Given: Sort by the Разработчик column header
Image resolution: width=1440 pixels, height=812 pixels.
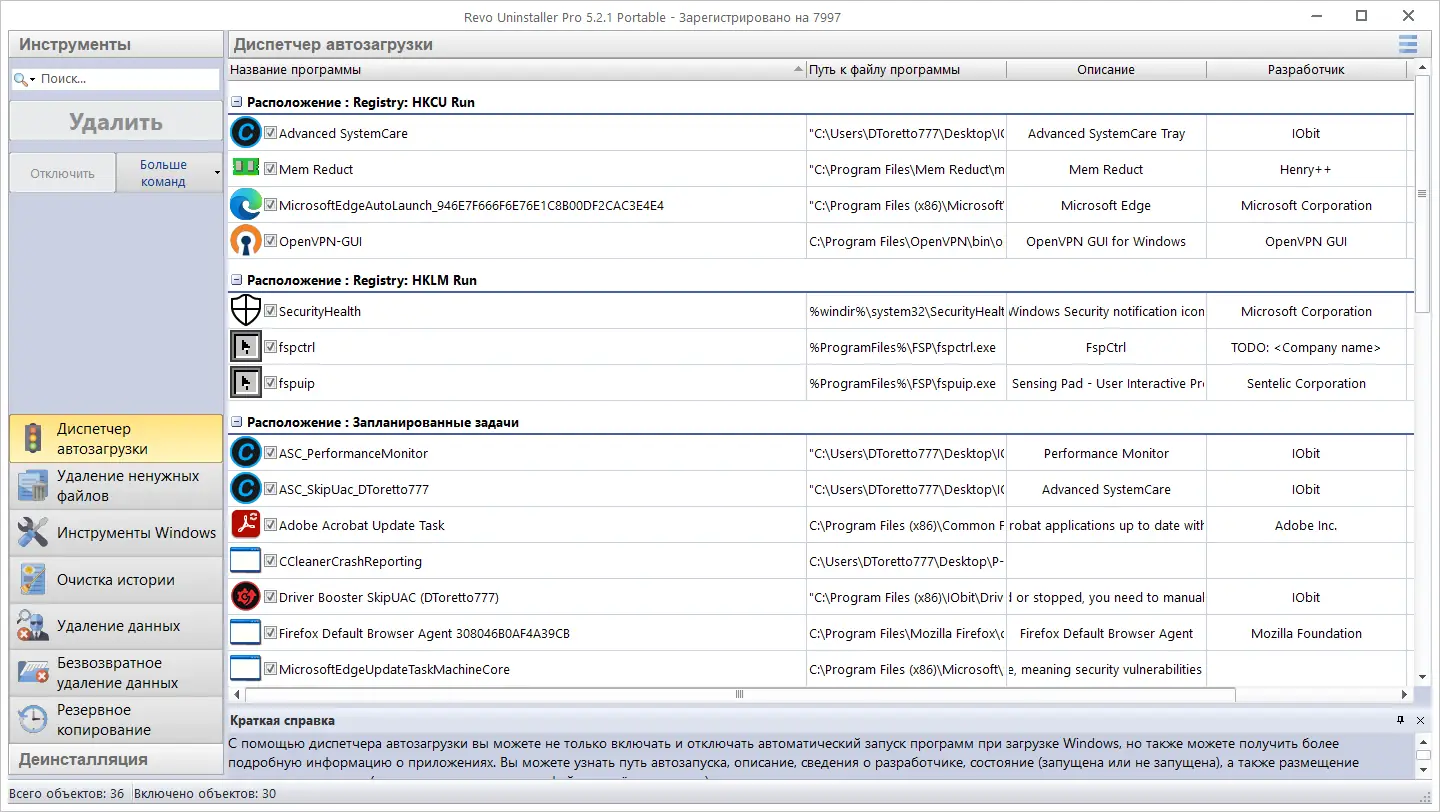Looking at the screenshot, I should point(1306,70).
